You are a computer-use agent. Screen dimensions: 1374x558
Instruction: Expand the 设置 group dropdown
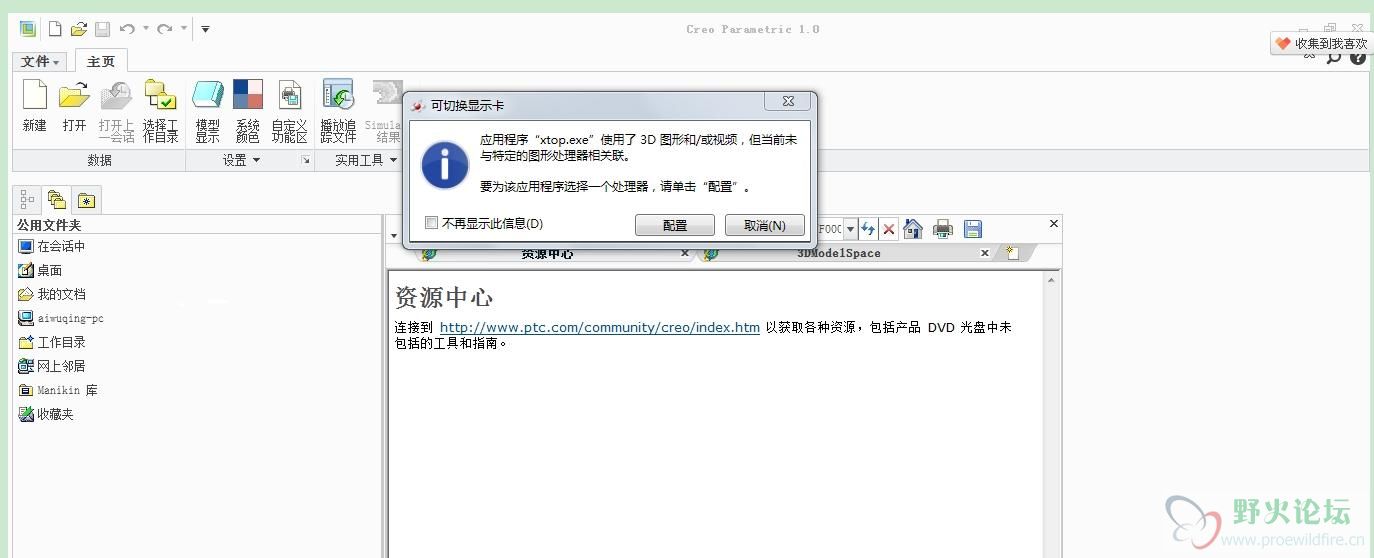coord(241,160)
